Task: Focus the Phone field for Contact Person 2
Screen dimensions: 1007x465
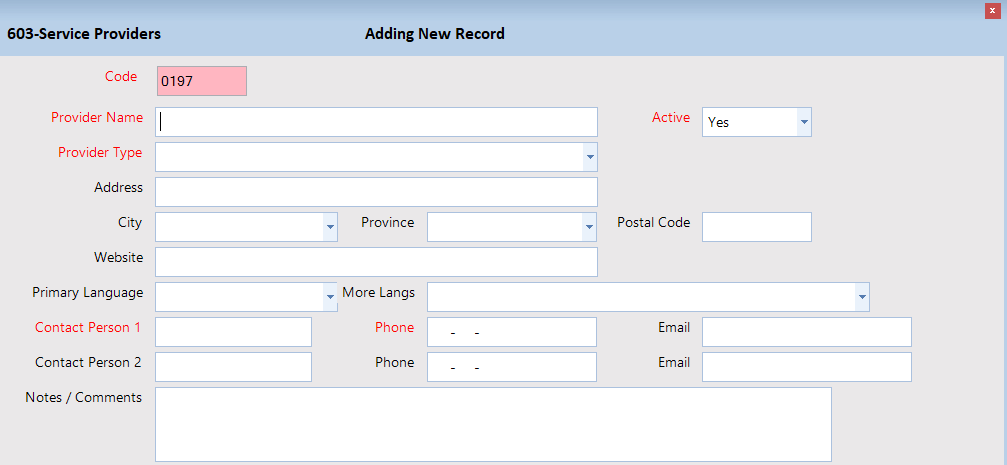Action: pyautogui.click(x=511, y=367)
